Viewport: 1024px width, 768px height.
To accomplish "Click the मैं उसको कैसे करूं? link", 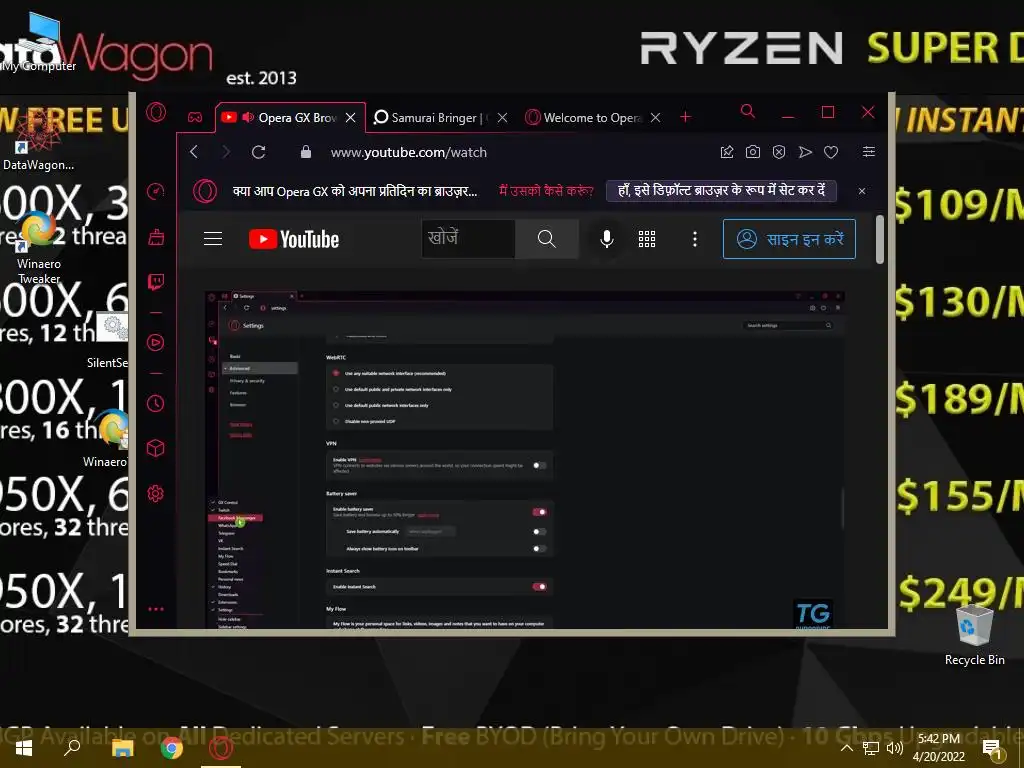I will point(546,191).
